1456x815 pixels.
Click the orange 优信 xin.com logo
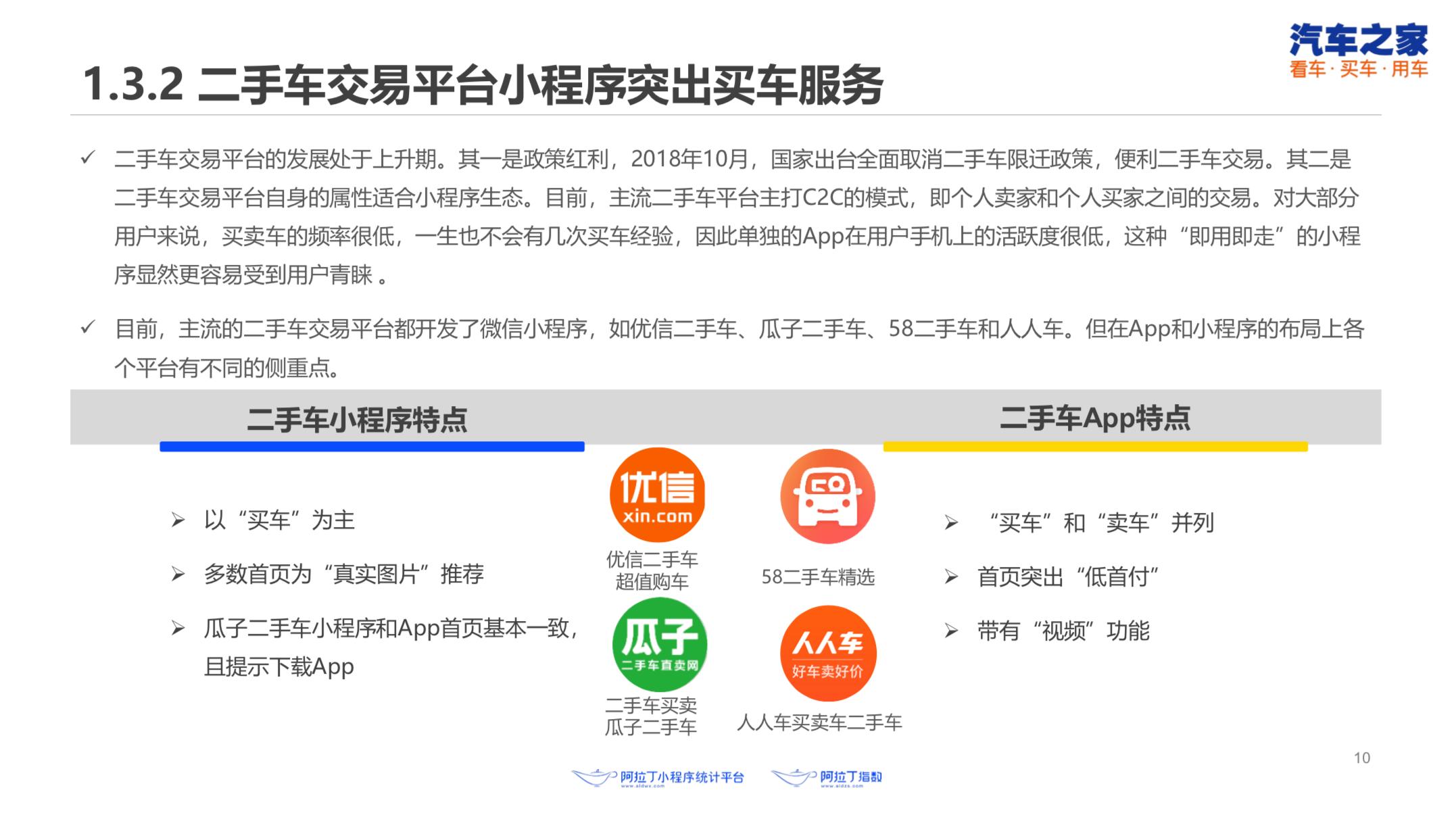click(x=657, y=495)
